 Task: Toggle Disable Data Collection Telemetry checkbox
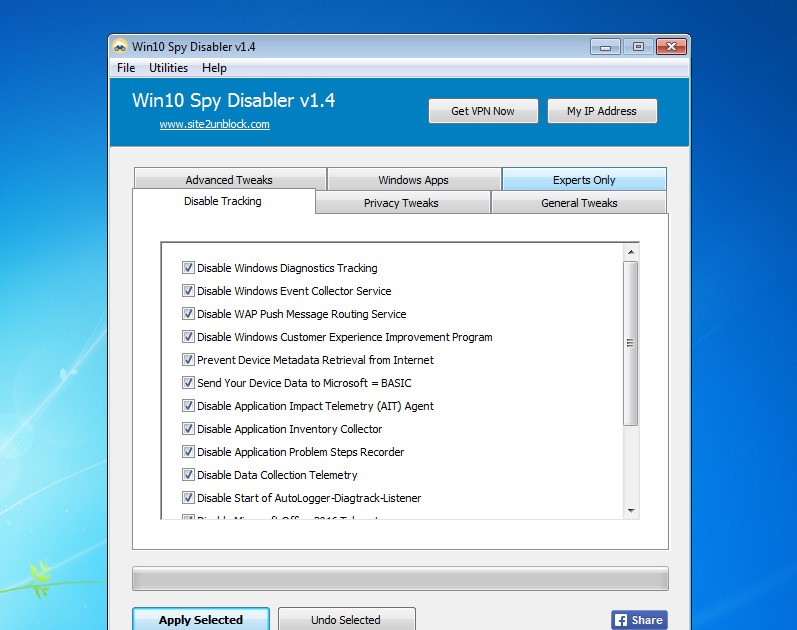click(188, 475)
